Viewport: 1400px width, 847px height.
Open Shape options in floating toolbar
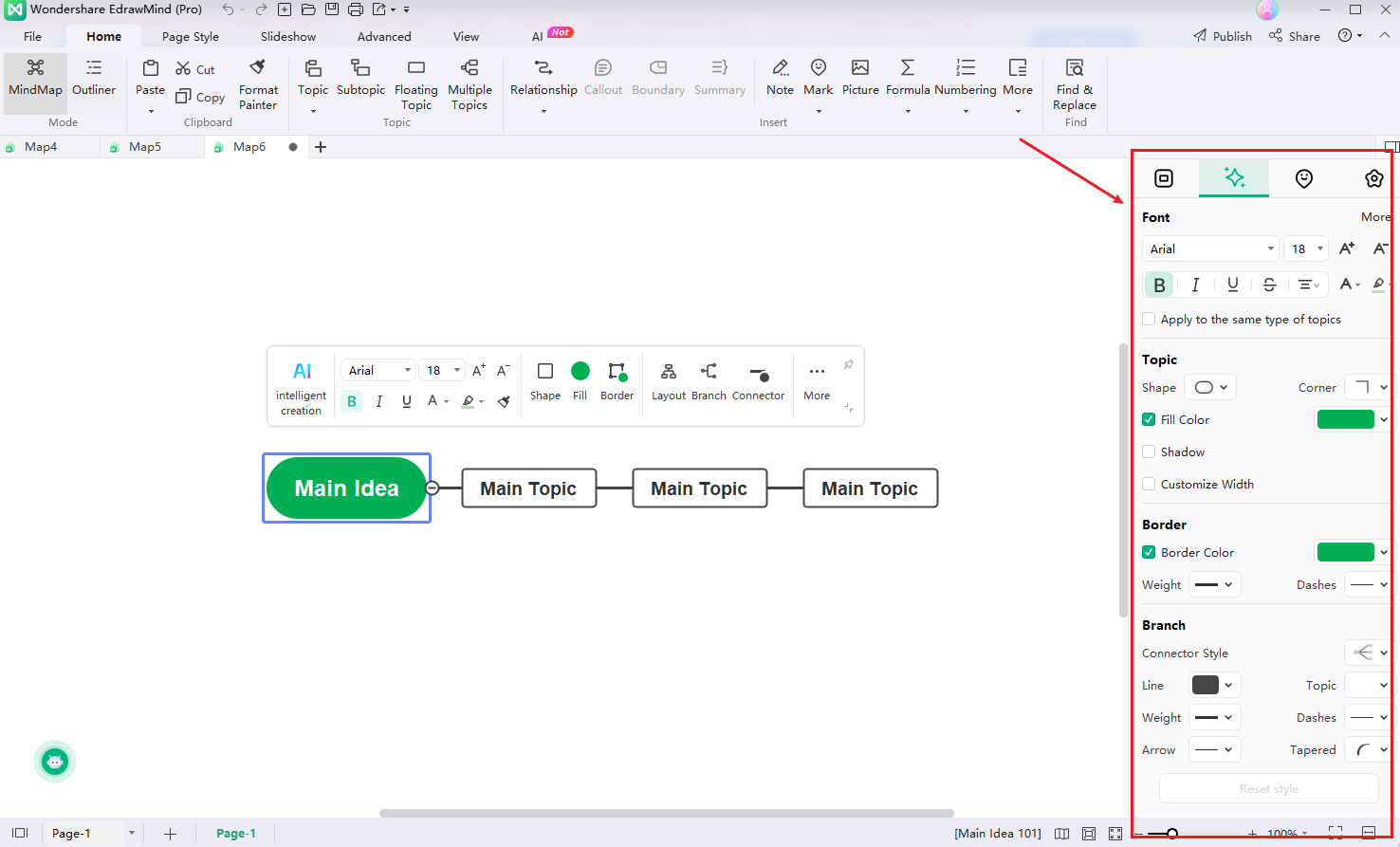pos(545,382)
